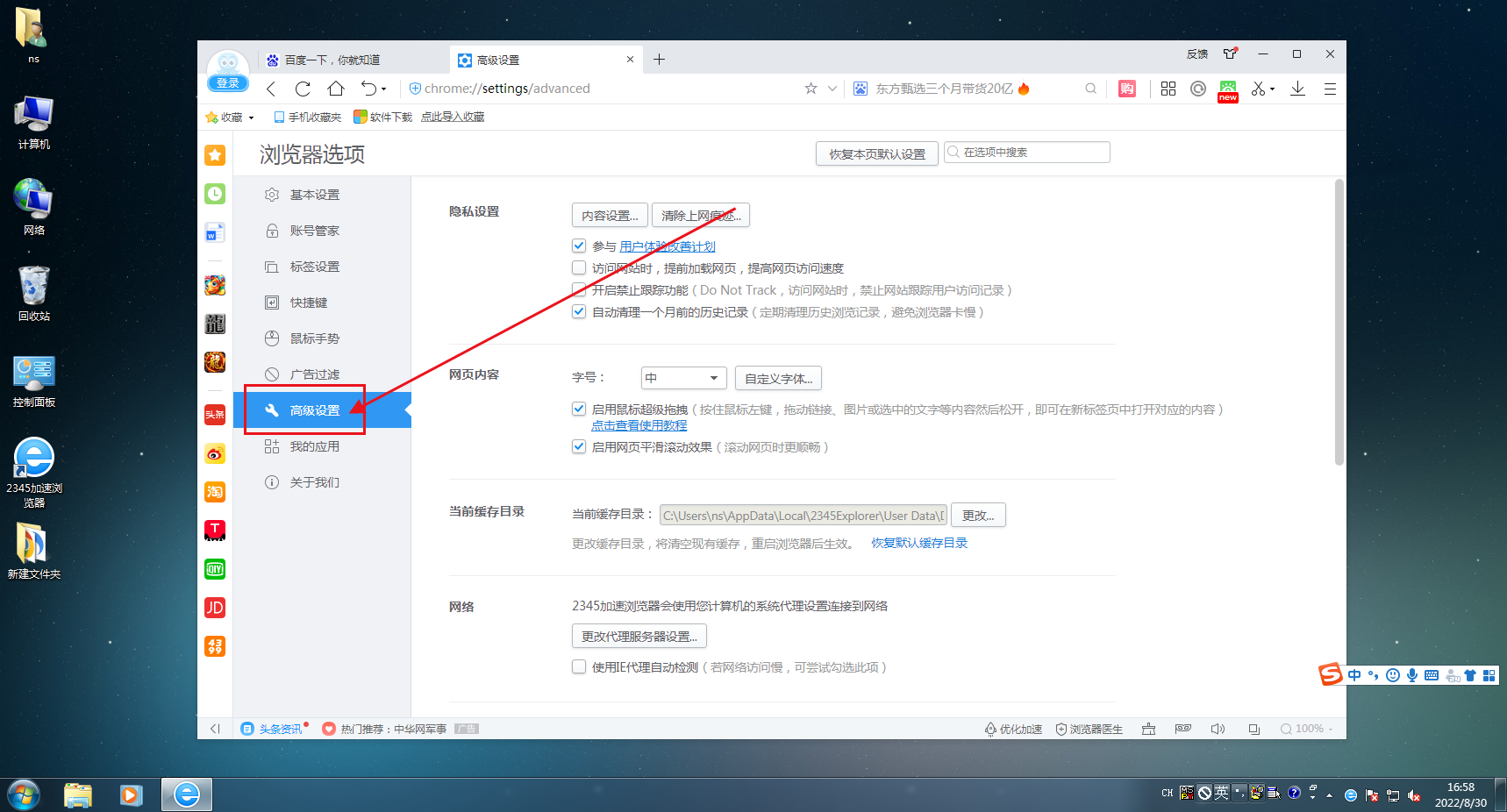Open the orange 4399 games icon in the sidebar
Image resolution: width=1507 pixels, height=812 pixels.
pyautogui.click(x=215, y=646)
